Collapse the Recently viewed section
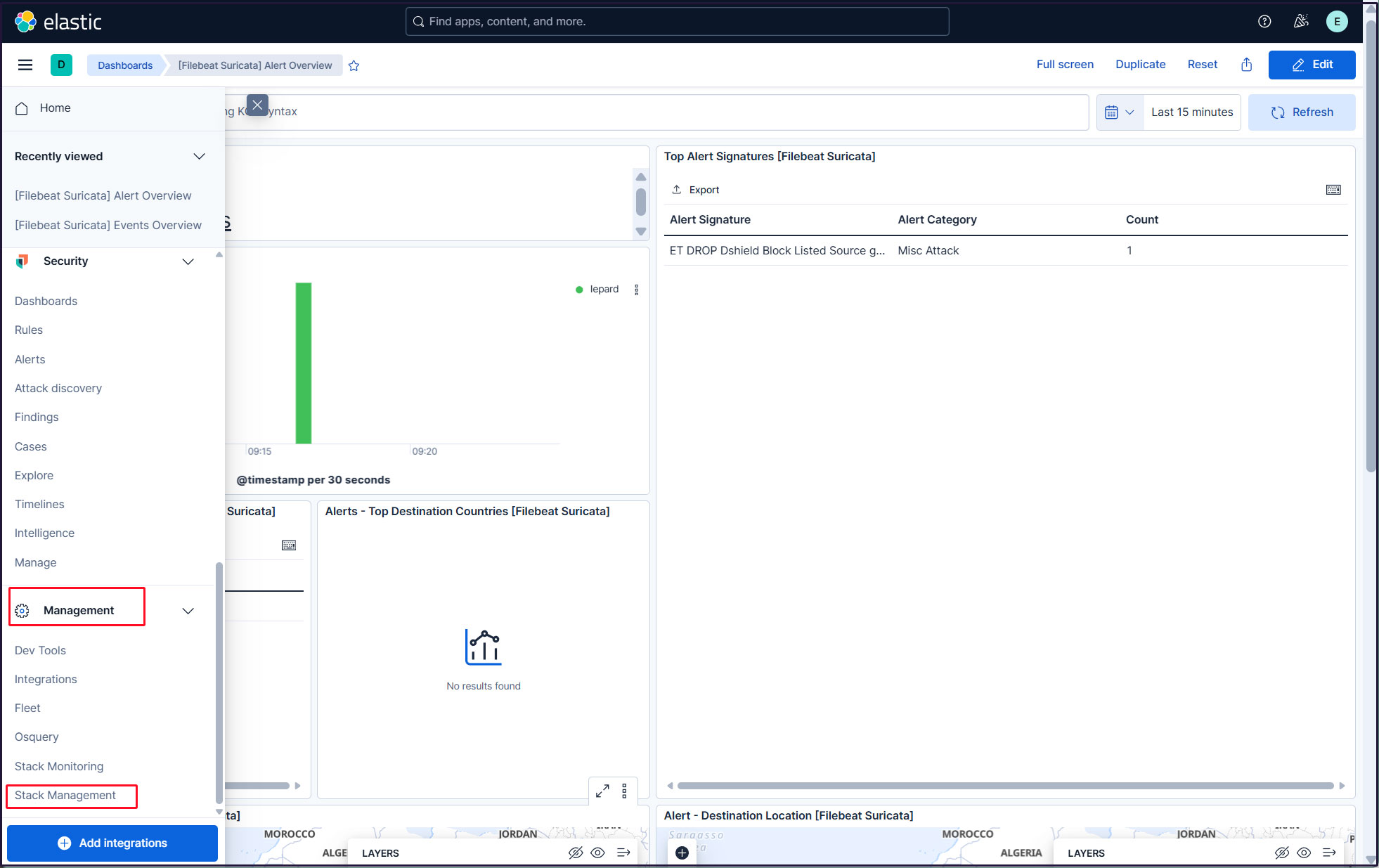This screenshot has height=868, width=1379. click(200, 156)
